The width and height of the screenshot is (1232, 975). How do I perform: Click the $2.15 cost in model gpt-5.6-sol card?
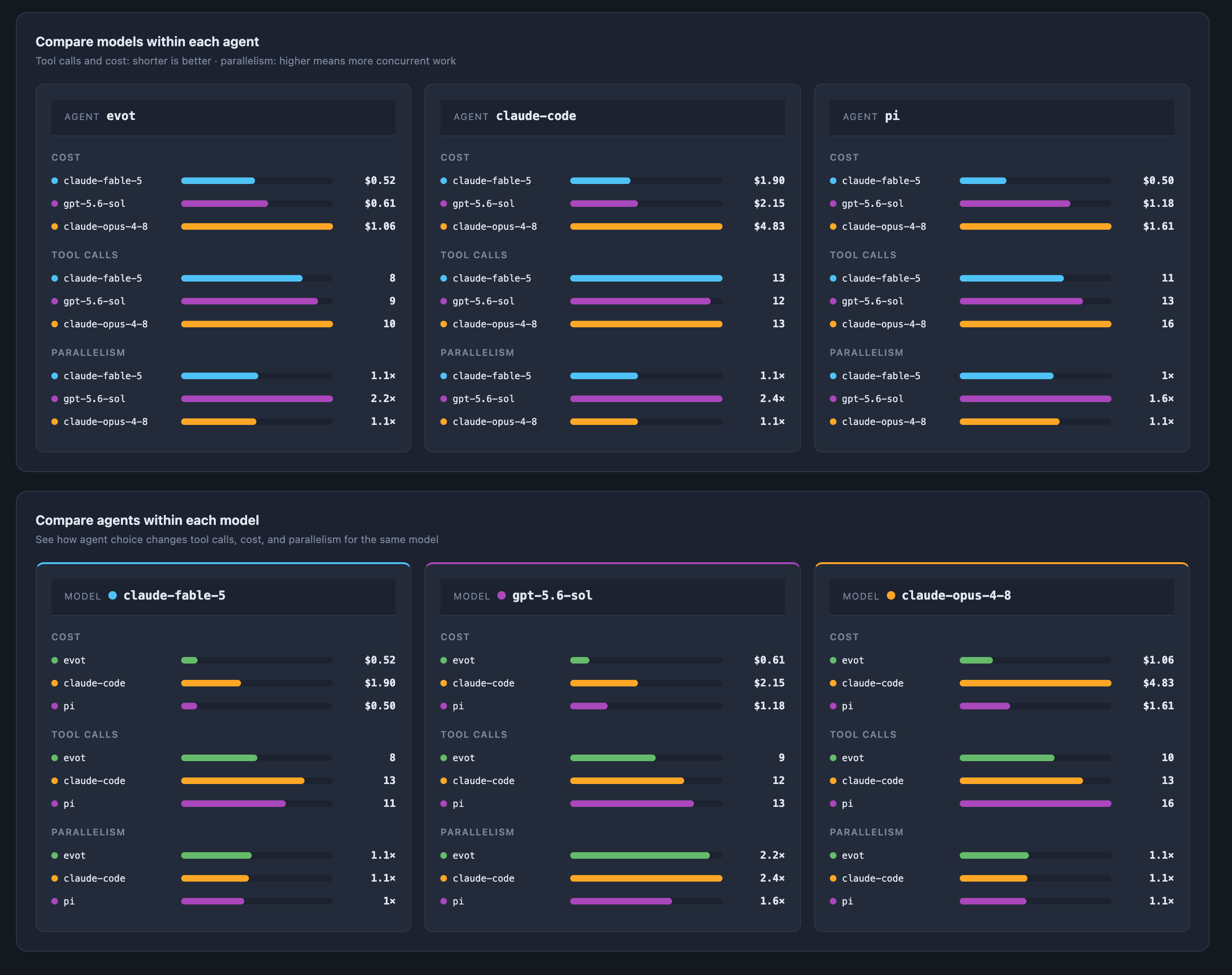click(769, 683)
